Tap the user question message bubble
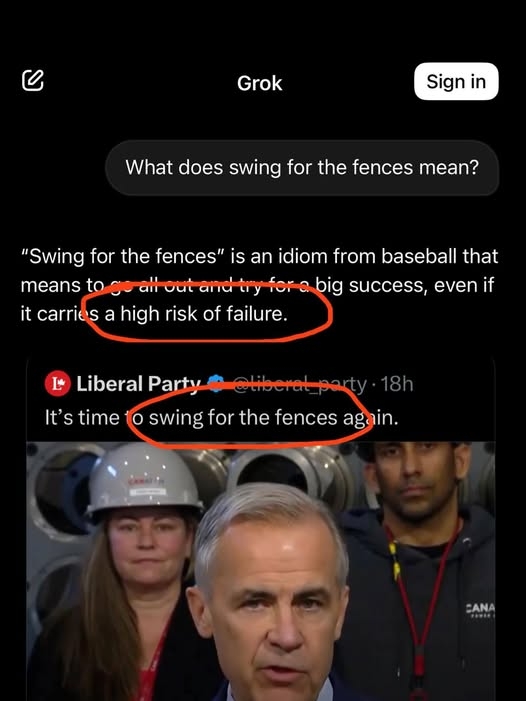 (302, 168)
